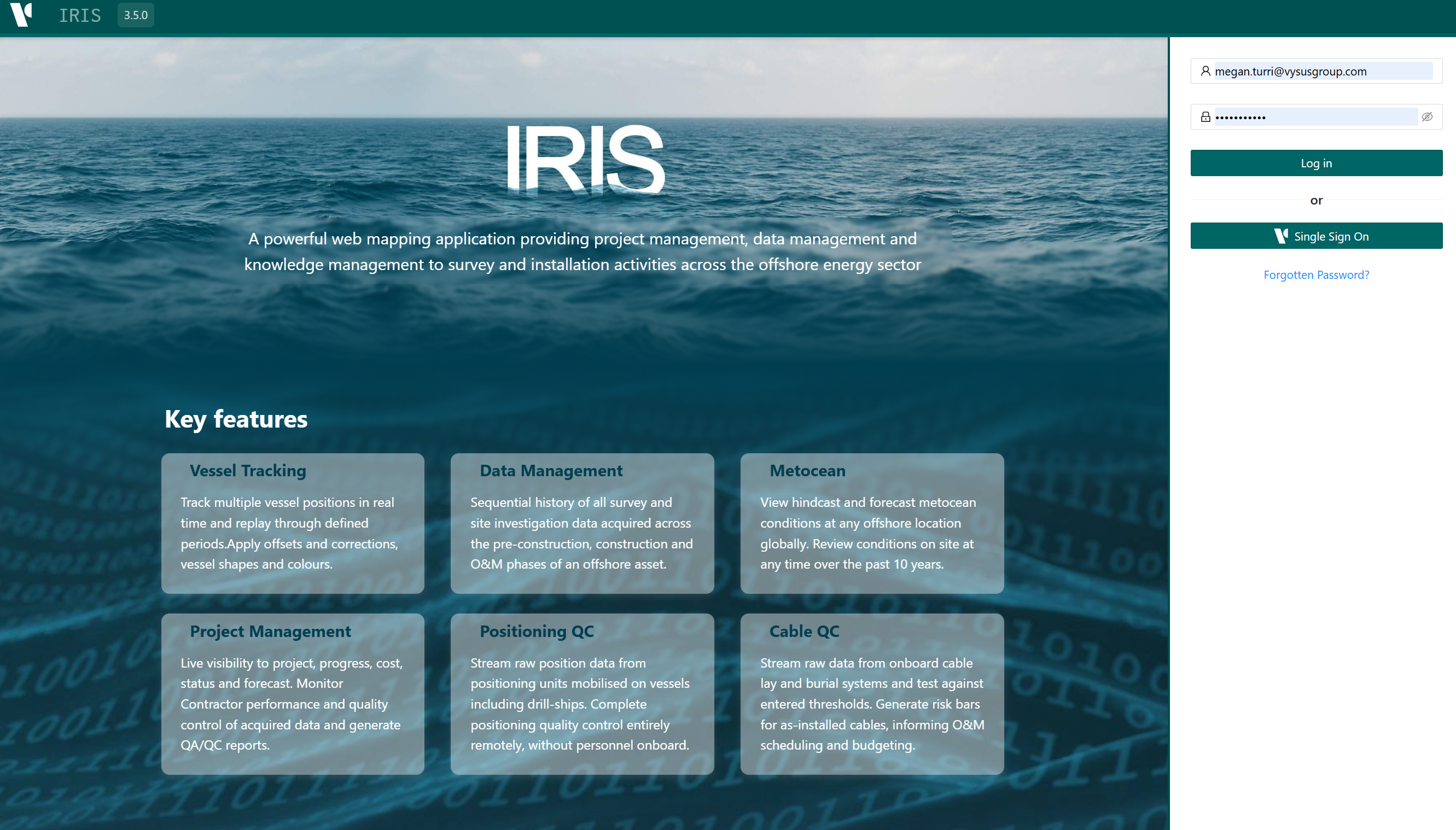1456x830 pixels.
Task: Click the large IRIS logo on the banner
Action: click(x=586, y=160)
